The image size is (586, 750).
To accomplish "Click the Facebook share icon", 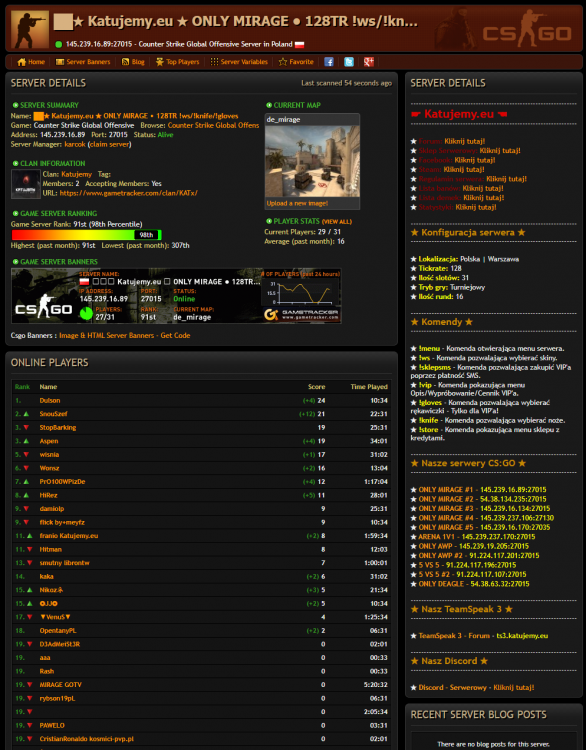I will 329,62.
